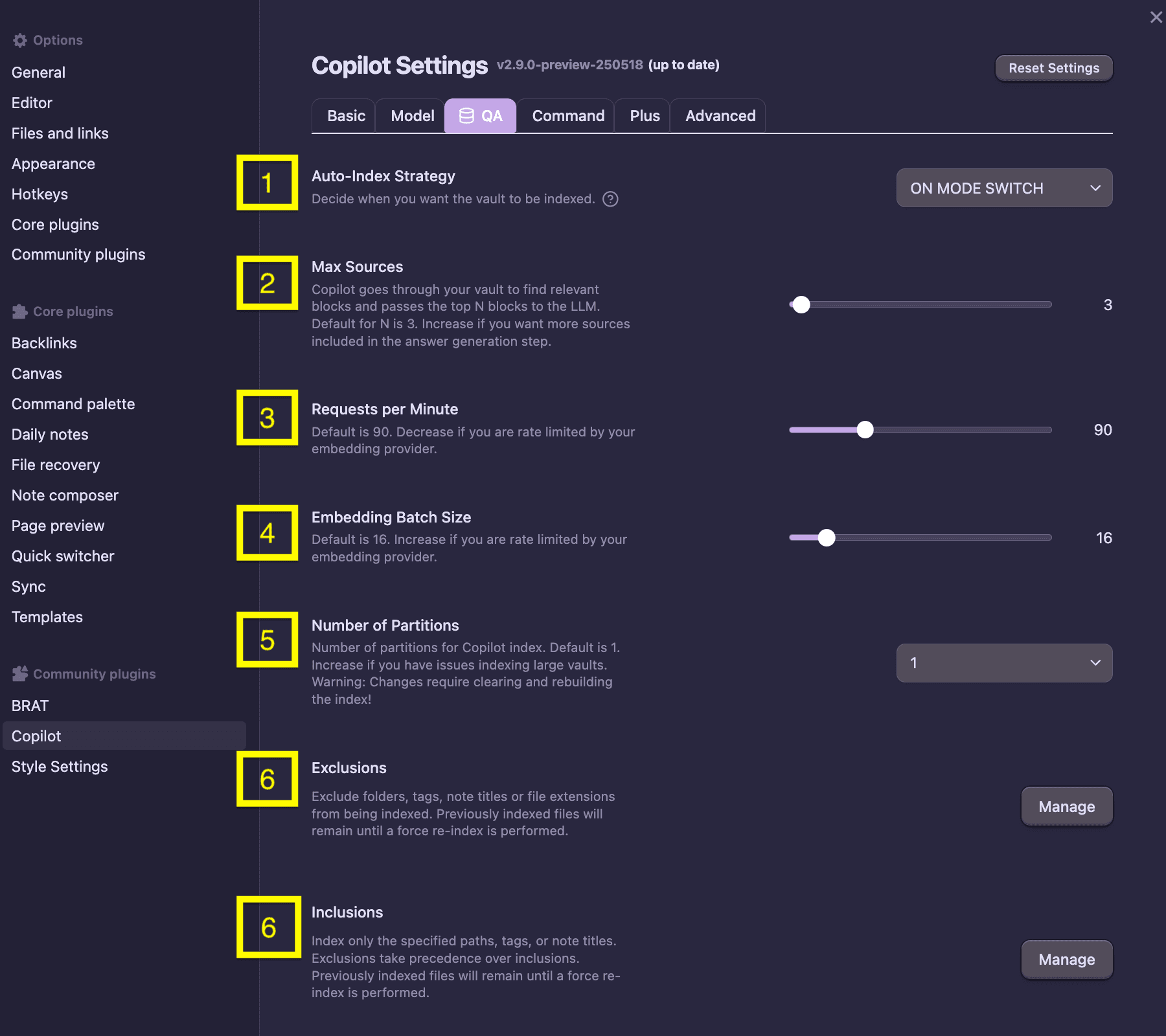Open the Auto-Index Strategy help tooltip icon
Viewport: 1166px width, 1036px height.
click(610, 199)
